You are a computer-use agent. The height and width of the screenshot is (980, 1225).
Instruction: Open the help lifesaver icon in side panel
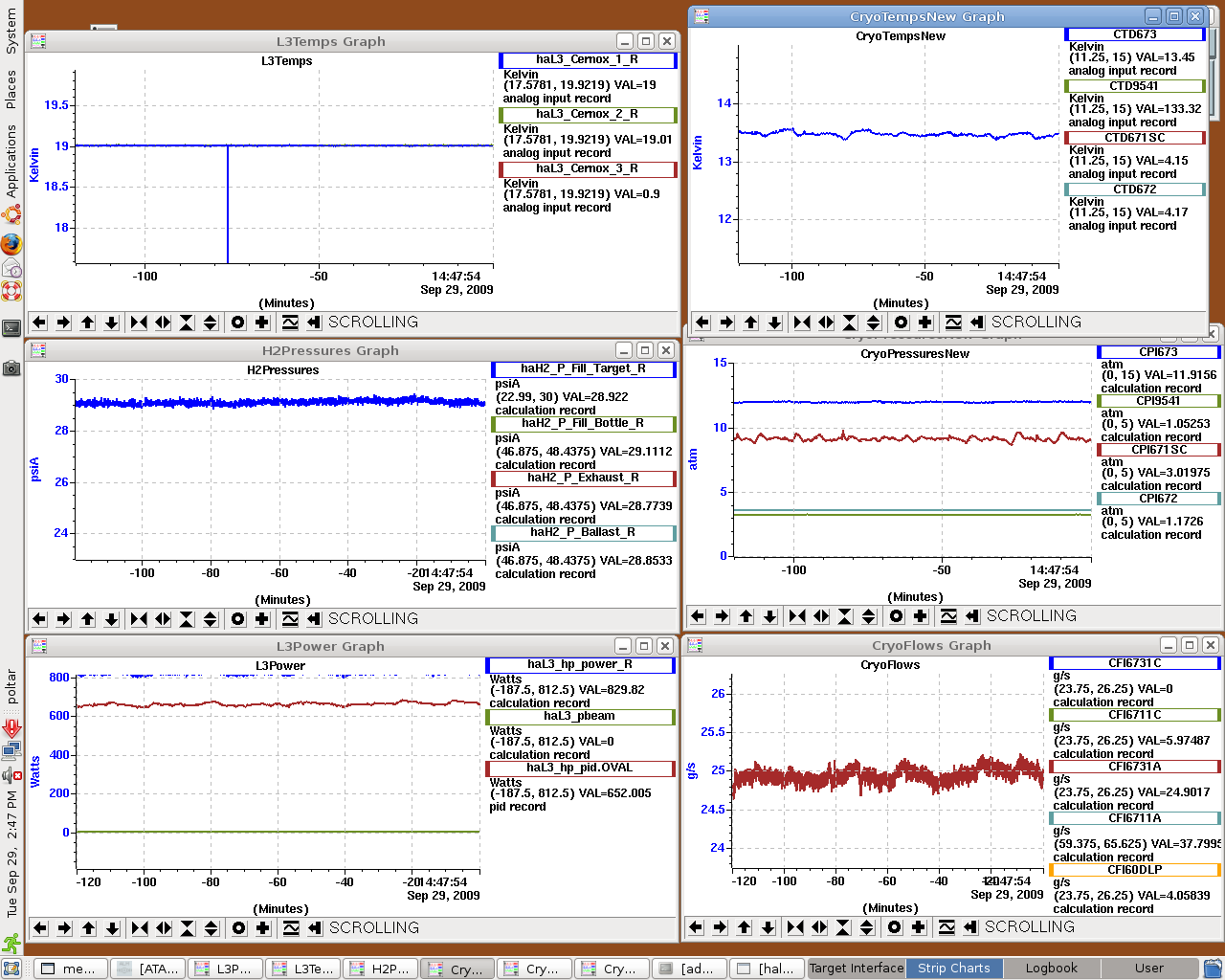pos(11,291)
